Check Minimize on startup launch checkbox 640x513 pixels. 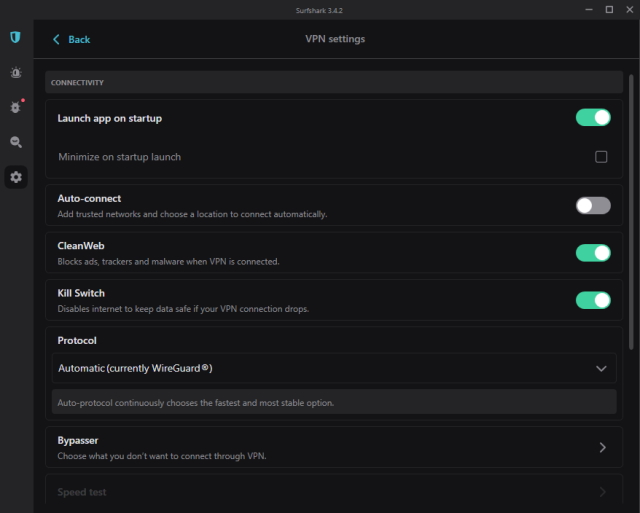click(x=601, y=157)
